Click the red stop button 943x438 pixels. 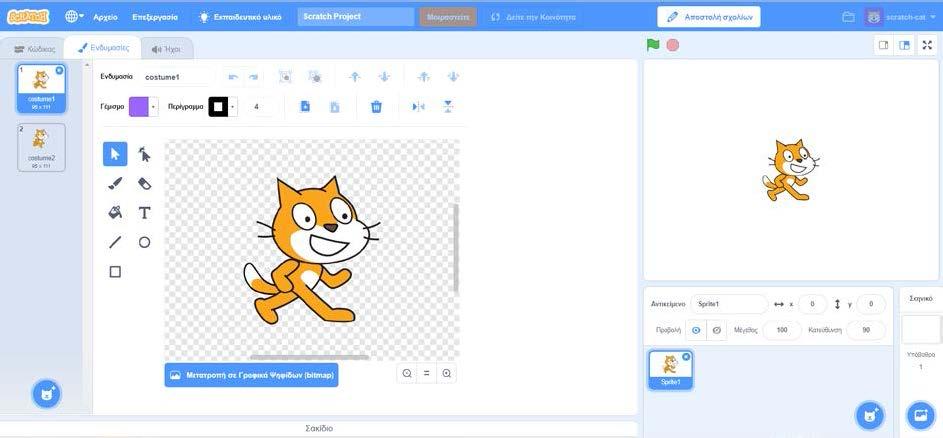(673, 45)
